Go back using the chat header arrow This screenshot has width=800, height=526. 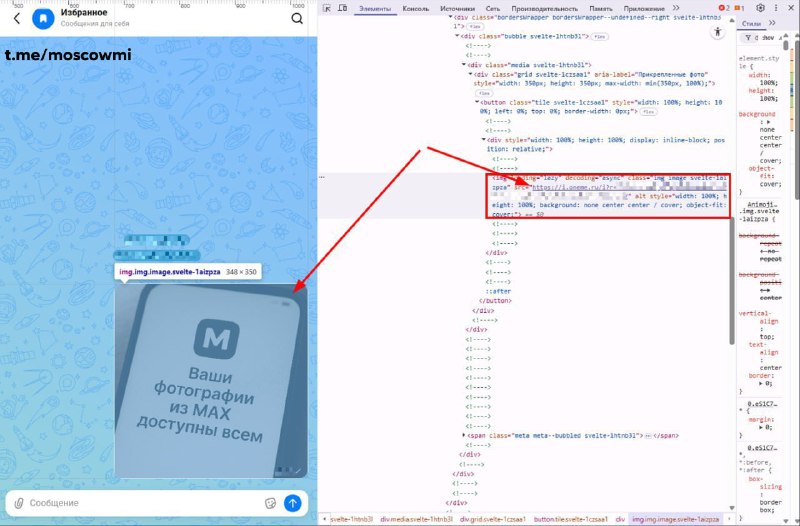(17, 18)
